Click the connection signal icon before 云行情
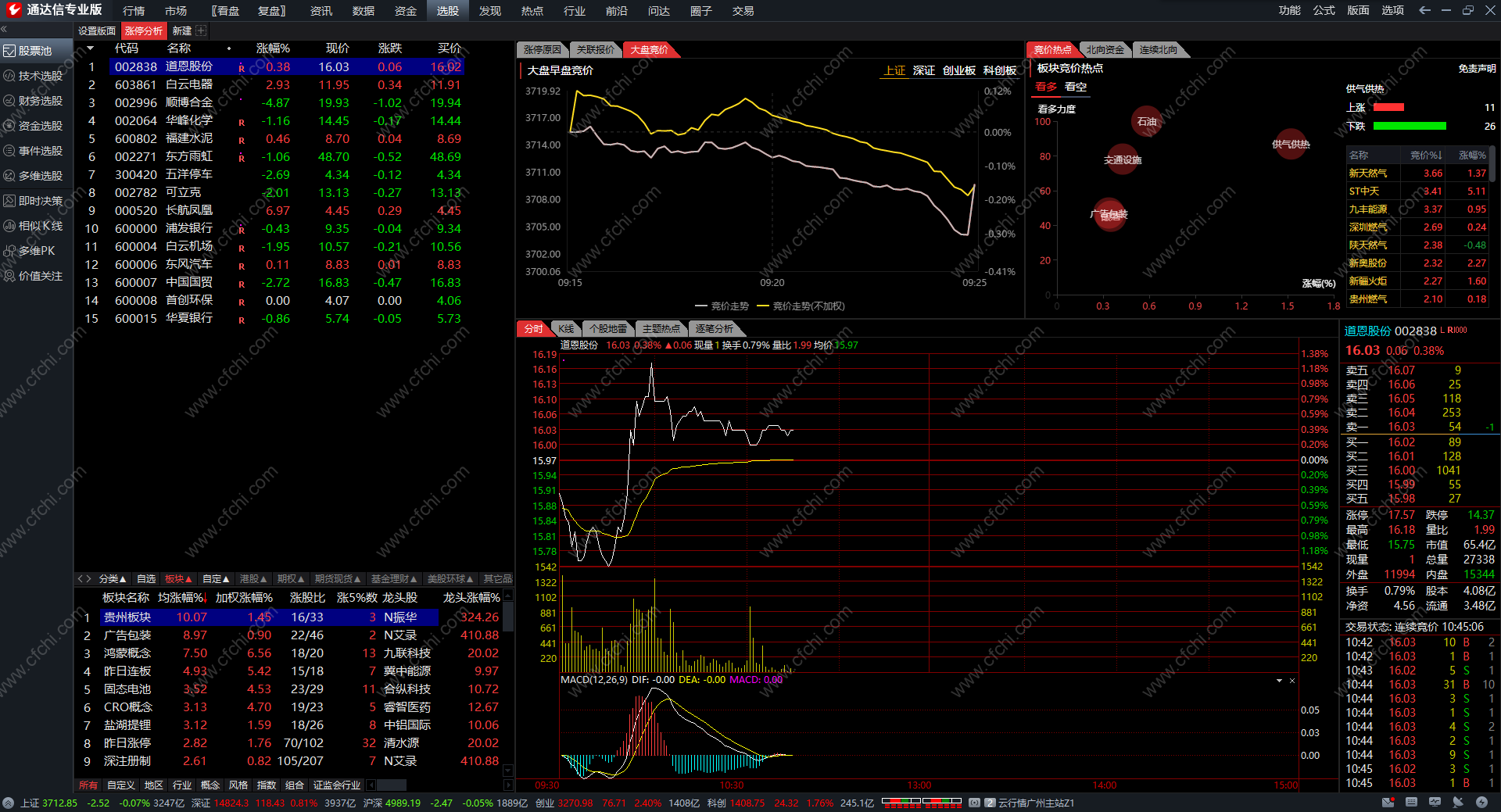The height and width of the screenshot is (812, 1501). [x=974, y=803]
